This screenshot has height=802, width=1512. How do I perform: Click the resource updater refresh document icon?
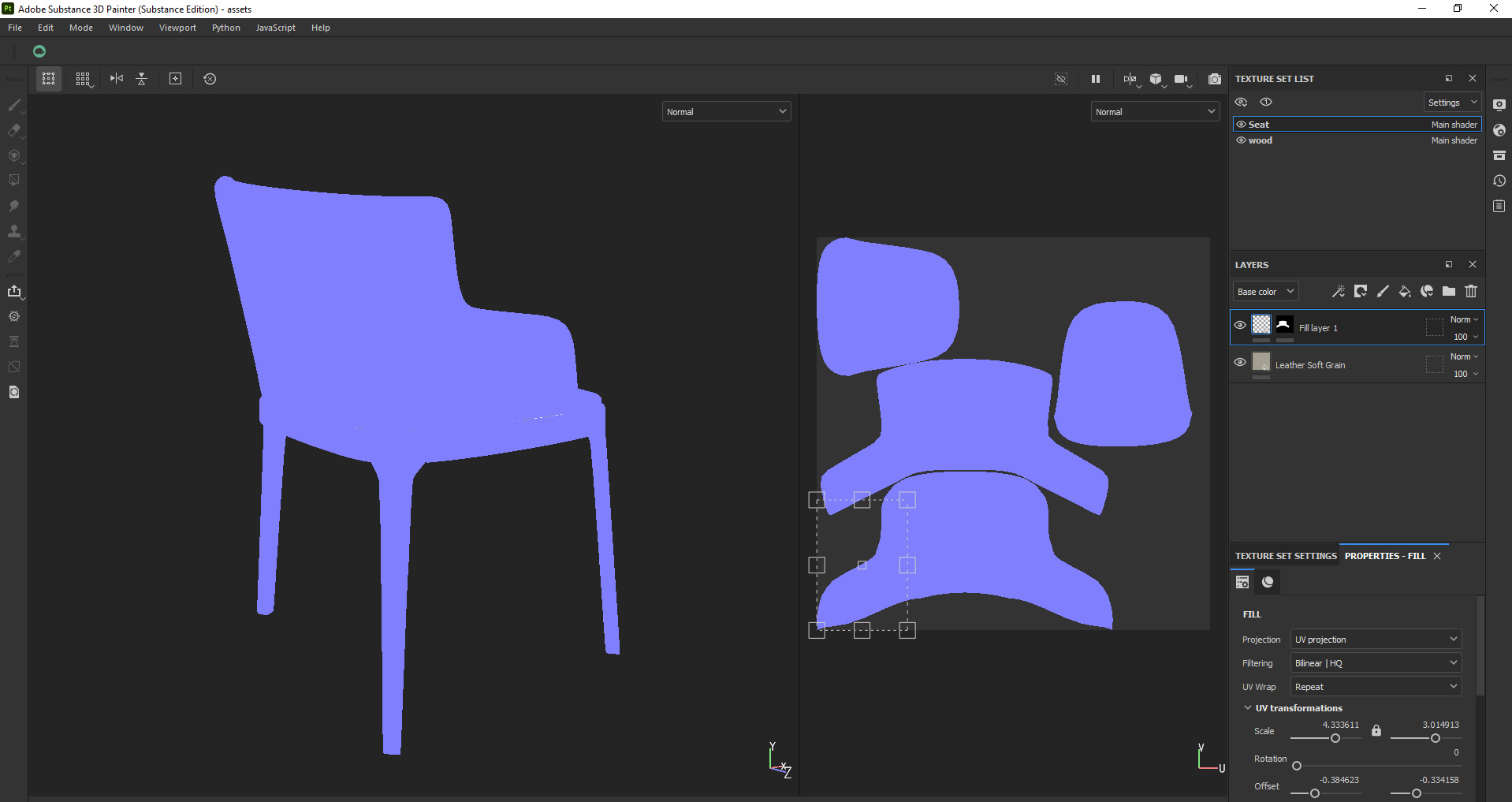[x=14, y=392]
